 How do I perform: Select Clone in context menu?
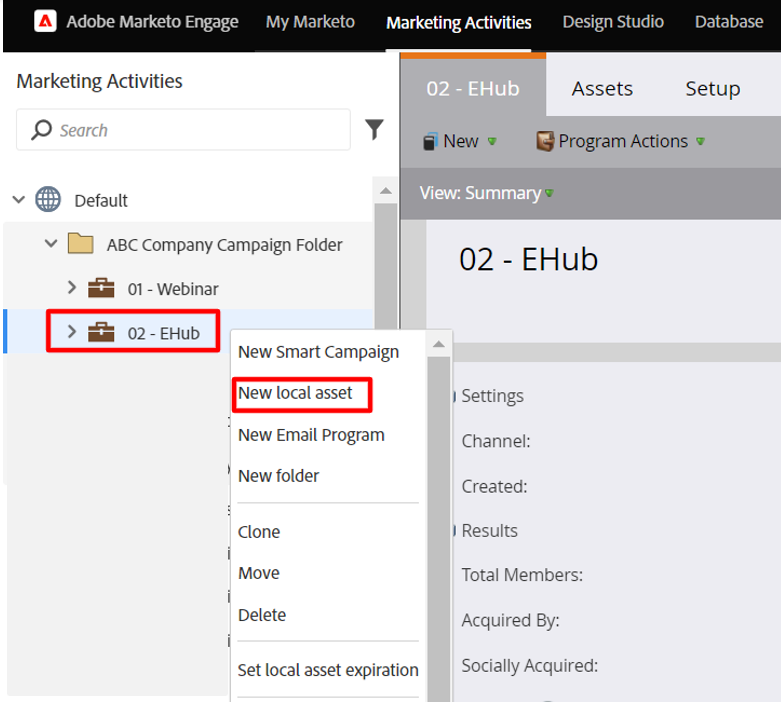259,532
